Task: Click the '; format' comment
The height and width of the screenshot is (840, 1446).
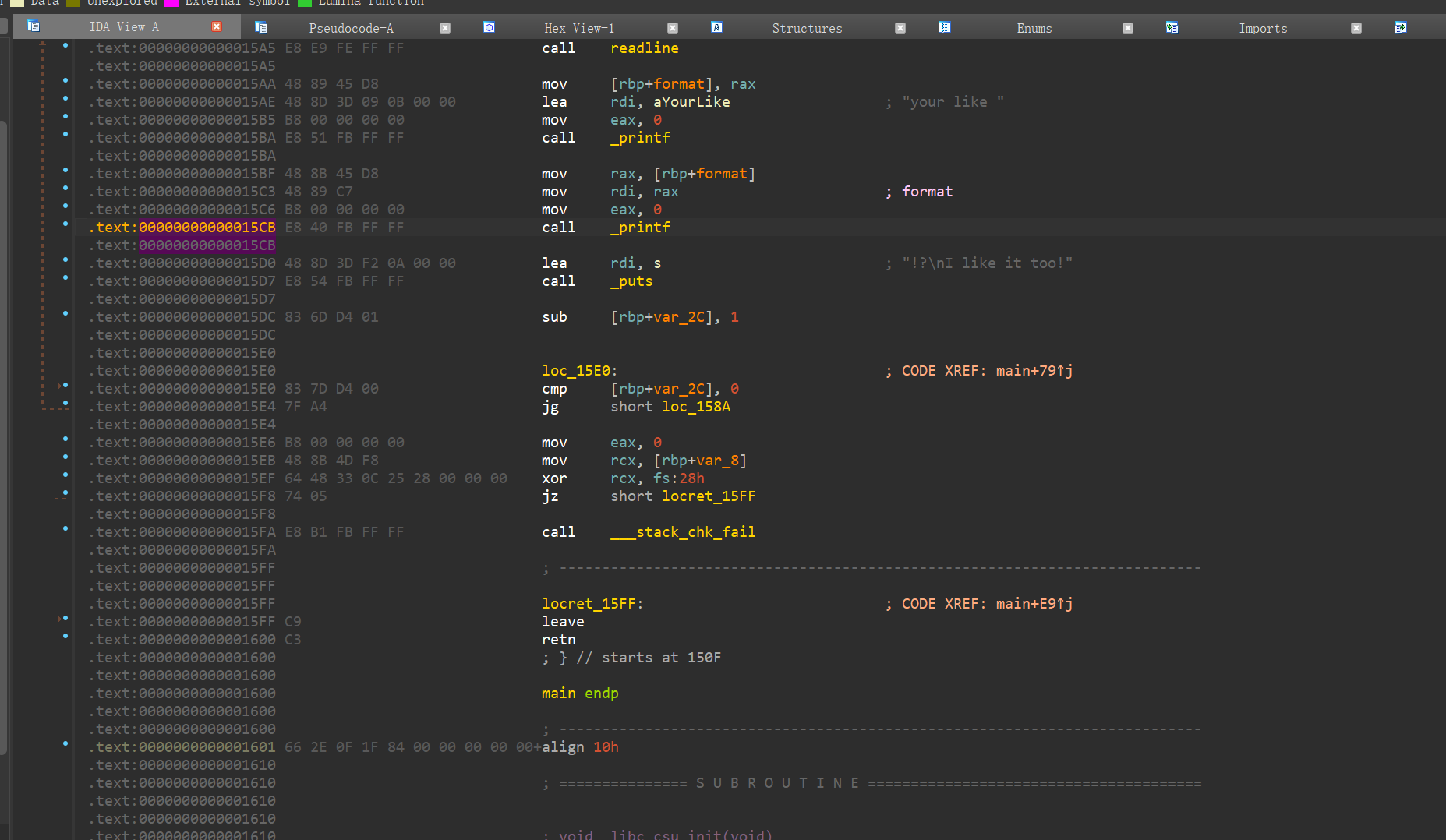Action: tap(919, 192)
